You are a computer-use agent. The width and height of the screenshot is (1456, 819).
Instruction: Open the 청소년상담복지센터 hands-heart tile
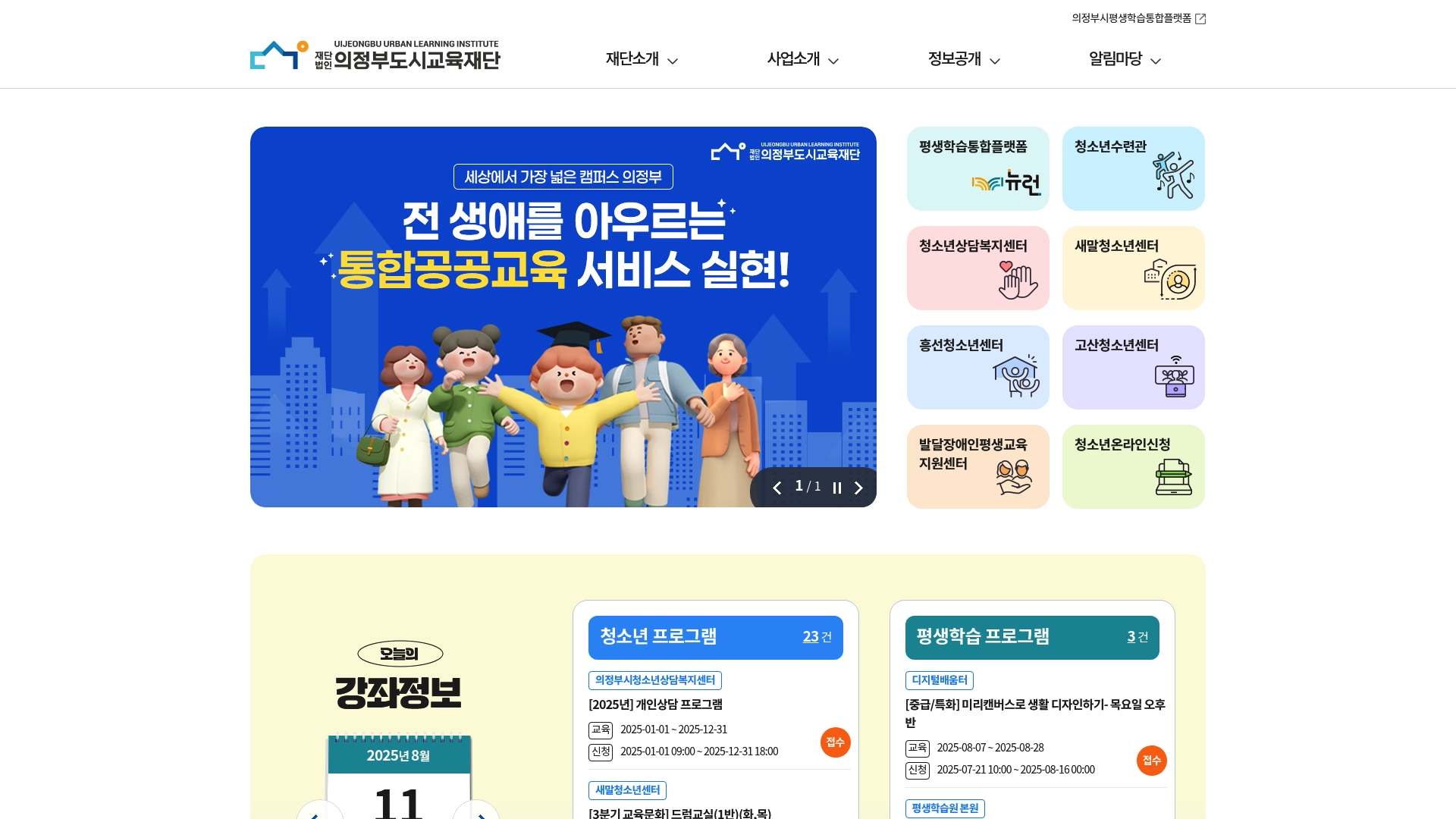click(977, 268)
